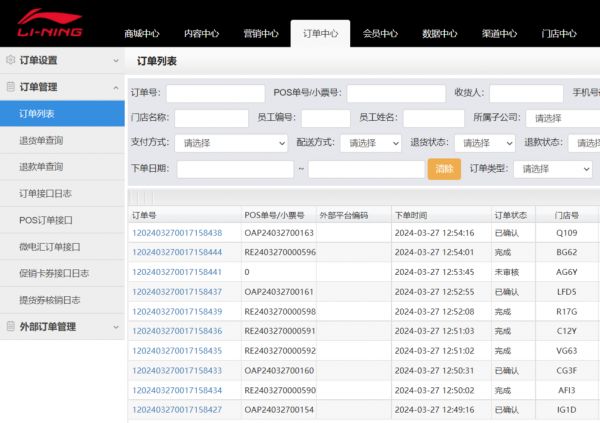This screenshot has width=600, height=423.
Task: Open order link 1202403270017158441
Action: point(177,272)
